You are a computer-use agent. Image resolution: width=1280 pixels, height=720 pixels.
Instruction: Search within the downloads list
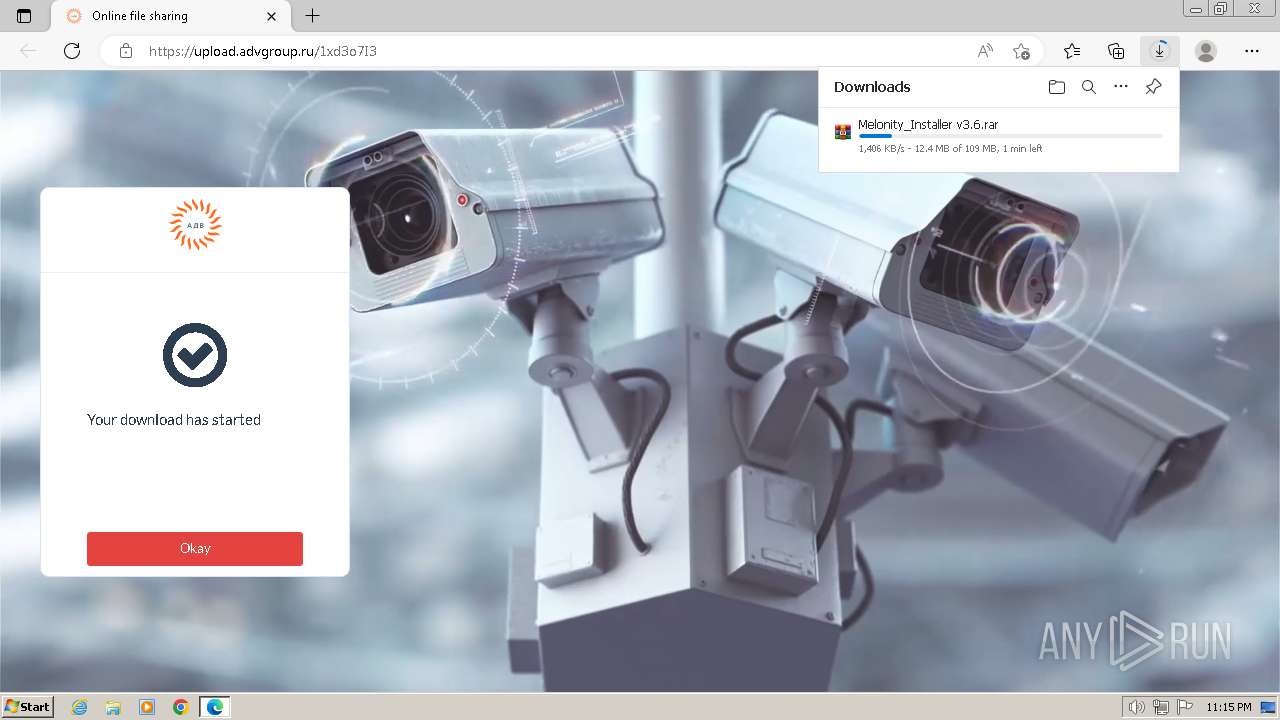click(x=1089, y=87)
